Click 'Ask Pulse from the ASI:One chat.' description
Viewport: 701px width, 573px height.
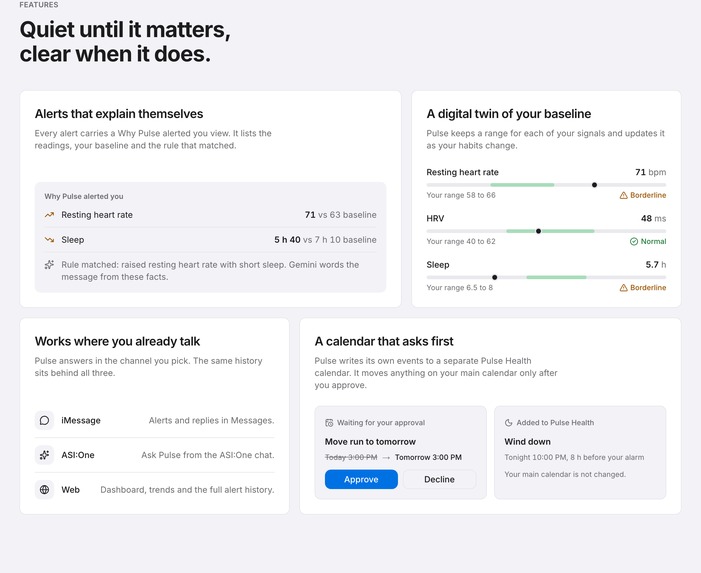208,455
